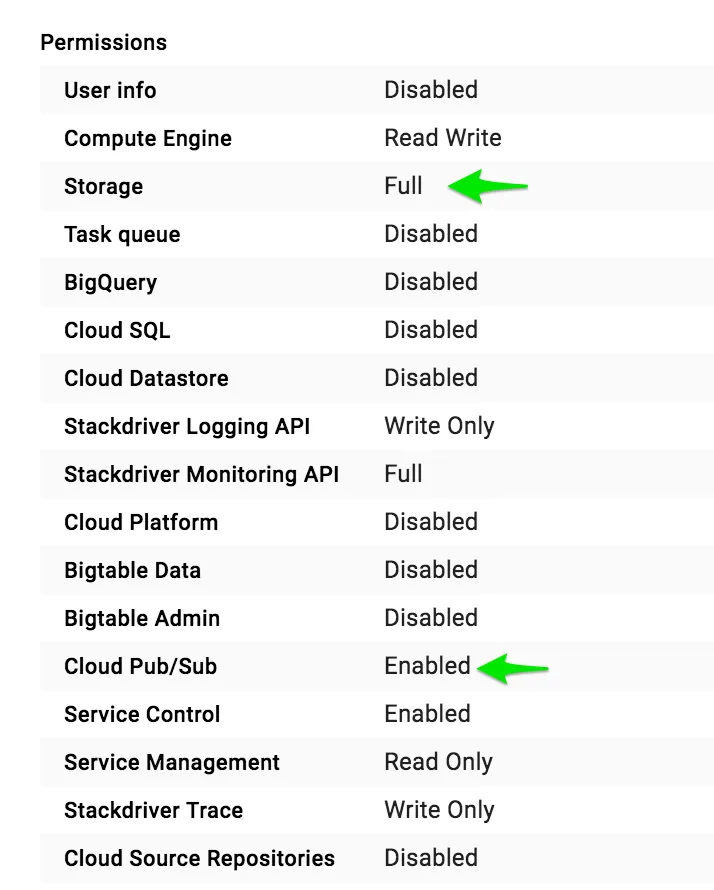Select Enabled value for Service Control
Viewport: 714px width, 890px height.
click(x=427, y=714)
